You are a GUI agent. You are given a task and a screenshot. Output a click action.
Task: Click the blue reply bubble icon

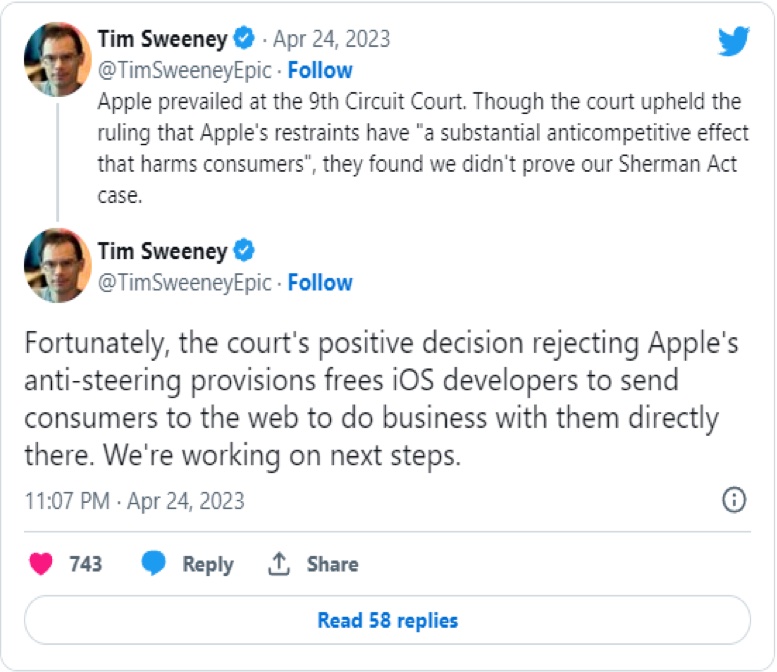click(154, 563)
